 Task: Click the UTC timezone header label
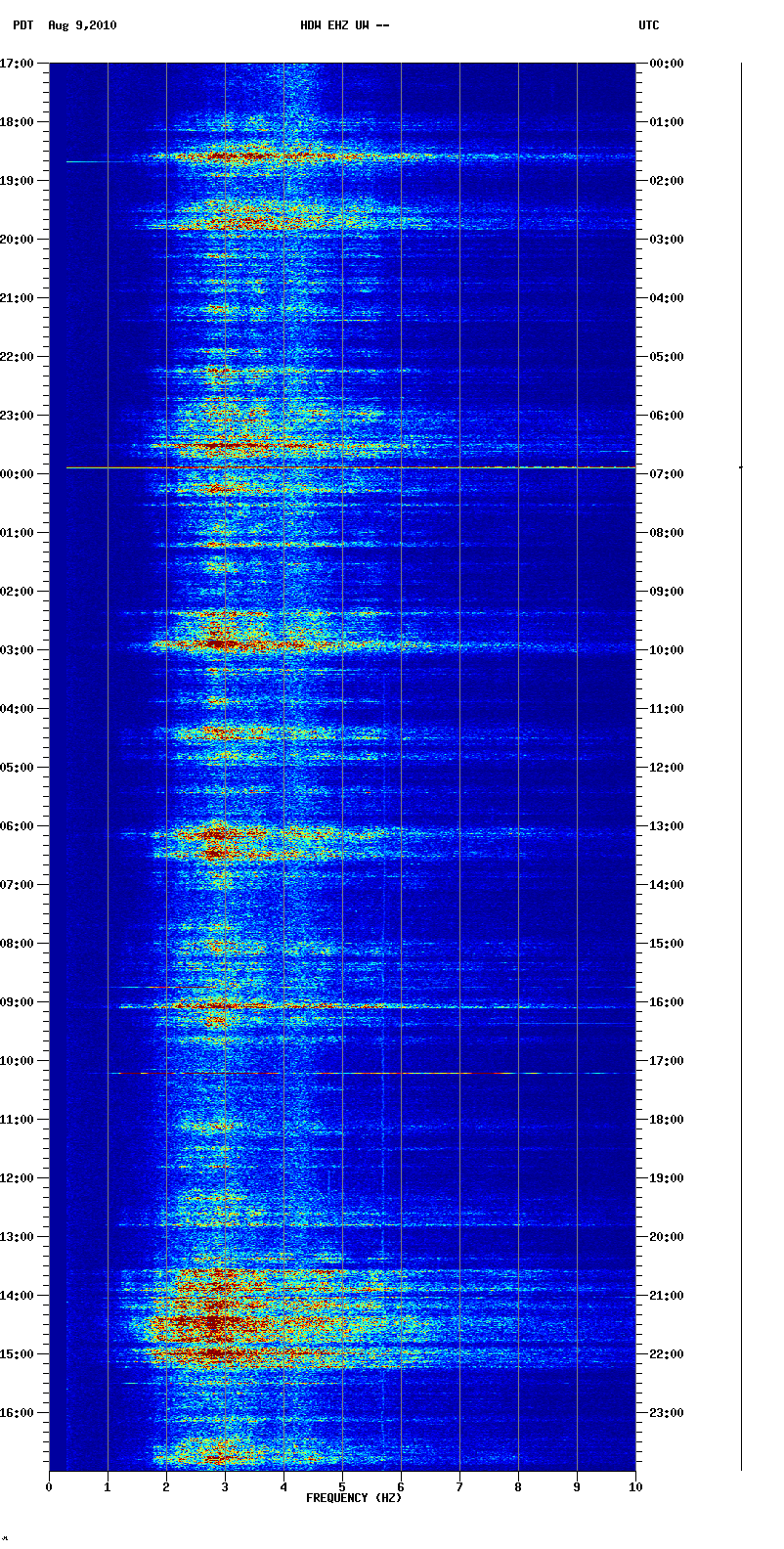pos(649,25)
